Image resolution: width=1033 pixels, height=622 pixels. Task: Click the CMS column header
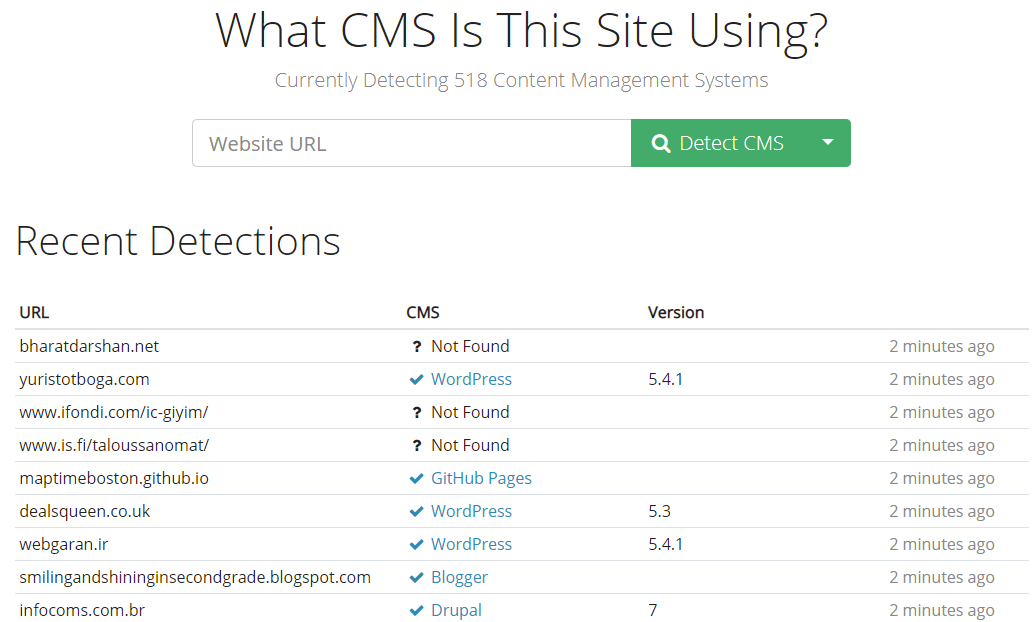pyautogui.click(x=422, y=312)
